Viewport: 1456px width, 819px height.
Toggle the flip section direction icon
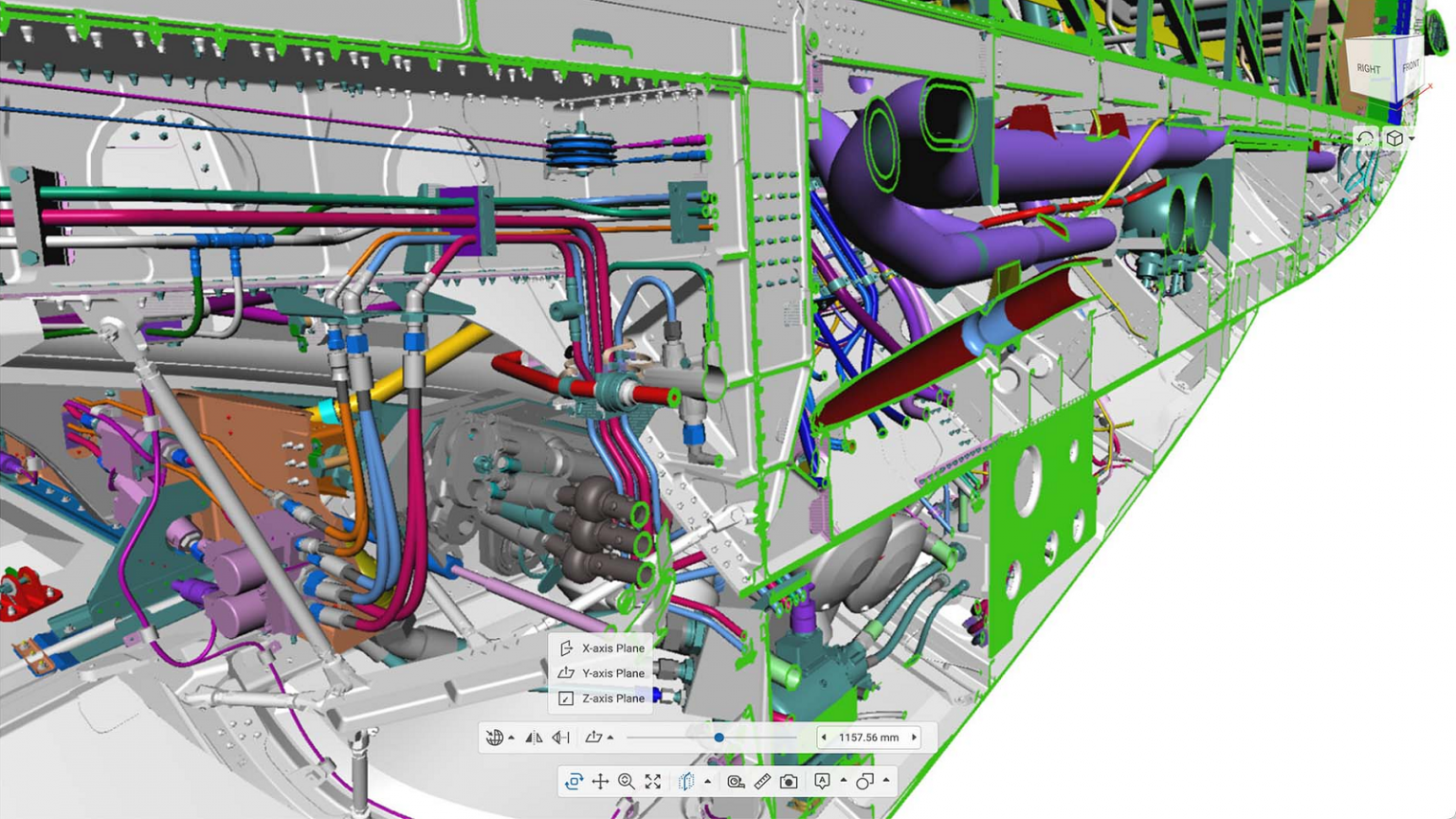pos(560,737)
